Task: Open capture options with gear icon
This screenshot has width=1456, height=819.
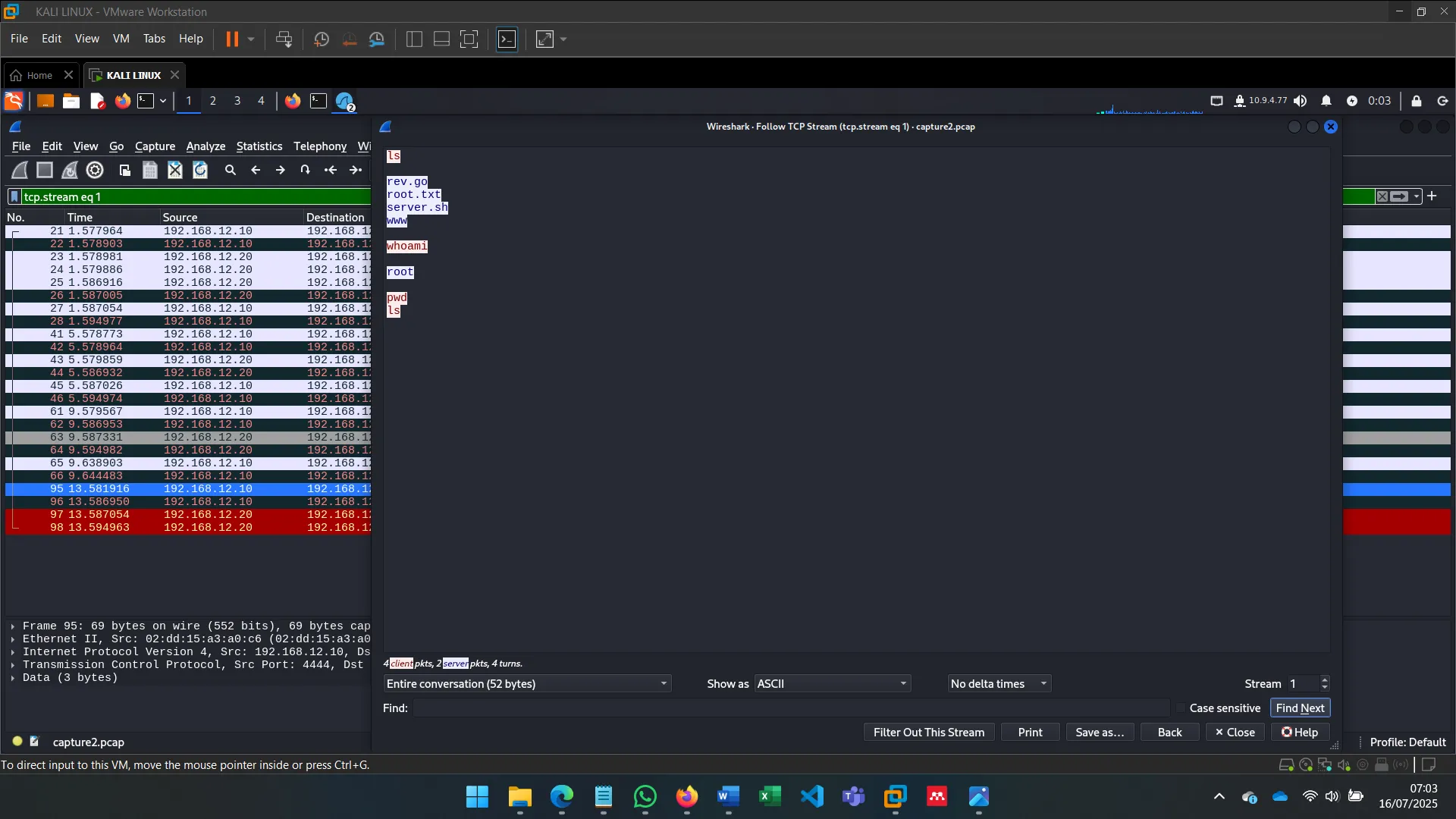Action: 94,170
